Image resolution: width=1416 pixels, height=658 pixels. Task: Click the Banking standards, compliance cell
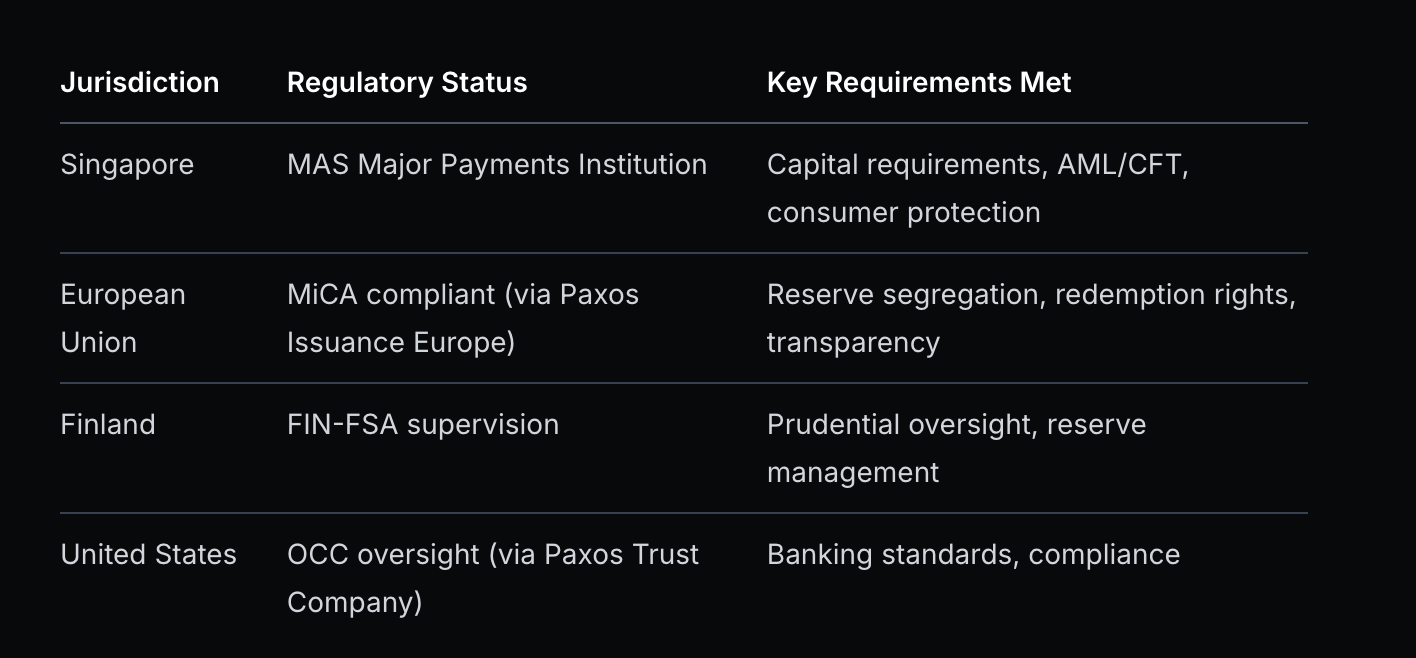[973, 554]
